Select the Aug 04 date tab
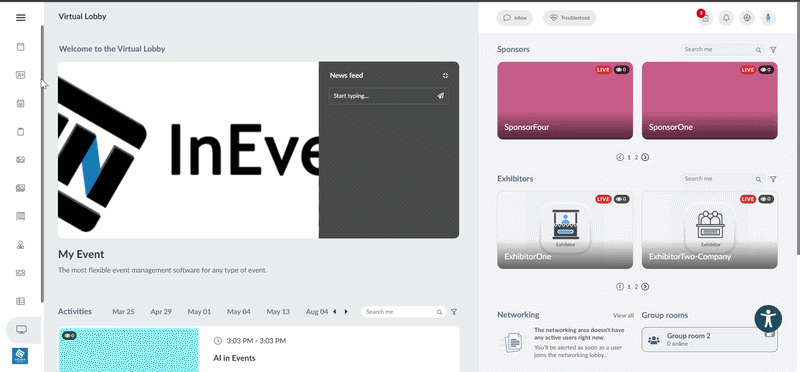Image resolution: width=800 pixels, height=372 pixels. pos(317,312)
